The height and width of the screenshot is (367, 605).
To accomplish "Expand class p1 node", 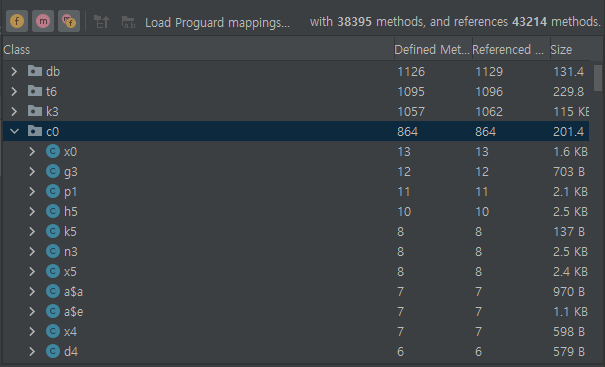I will point(32,191).
